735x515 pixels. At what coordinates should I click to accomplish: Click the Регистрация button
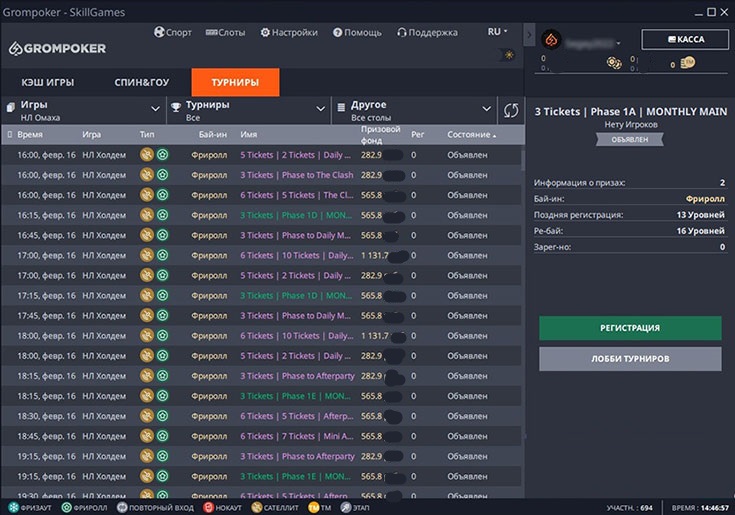630,328
